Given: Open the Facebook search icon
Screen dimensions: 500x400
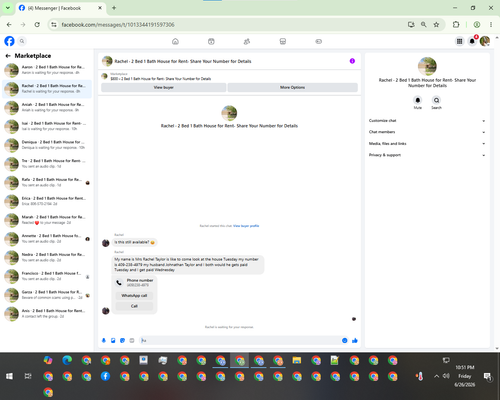Looking at the screenshot, I should tap(22, 41).
